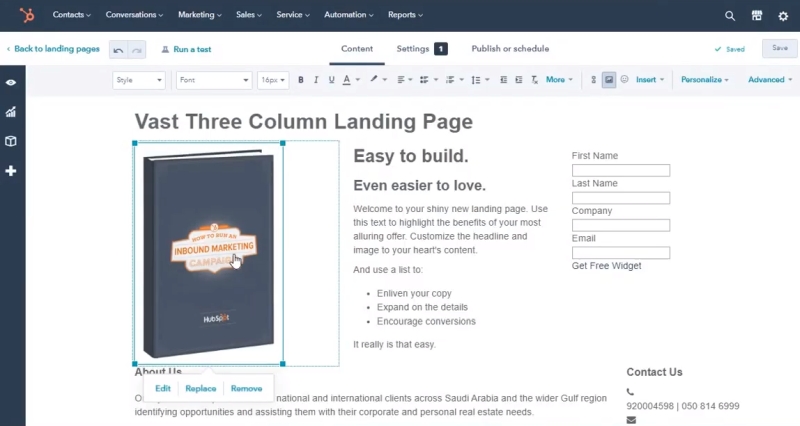The height and width of the screenshot is (426, 800).
Task: Increase the indent
Action: coord(519,80)
